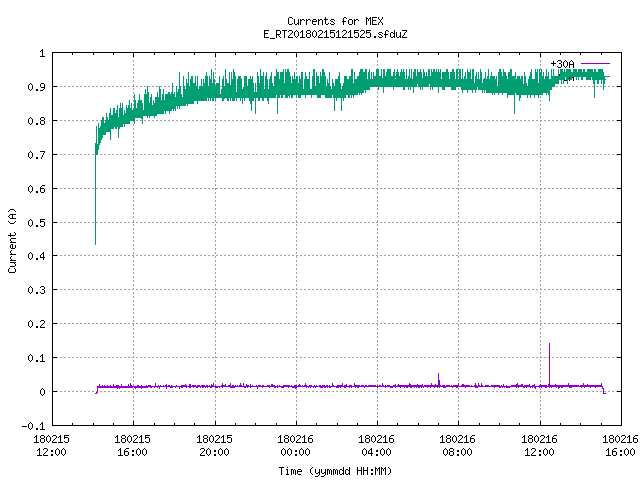Select the "Time (yymmdd HH:MM)" x-axis title
Image resolution: width=640 pixels, height=480 pixels.
(x=335, y=471)
